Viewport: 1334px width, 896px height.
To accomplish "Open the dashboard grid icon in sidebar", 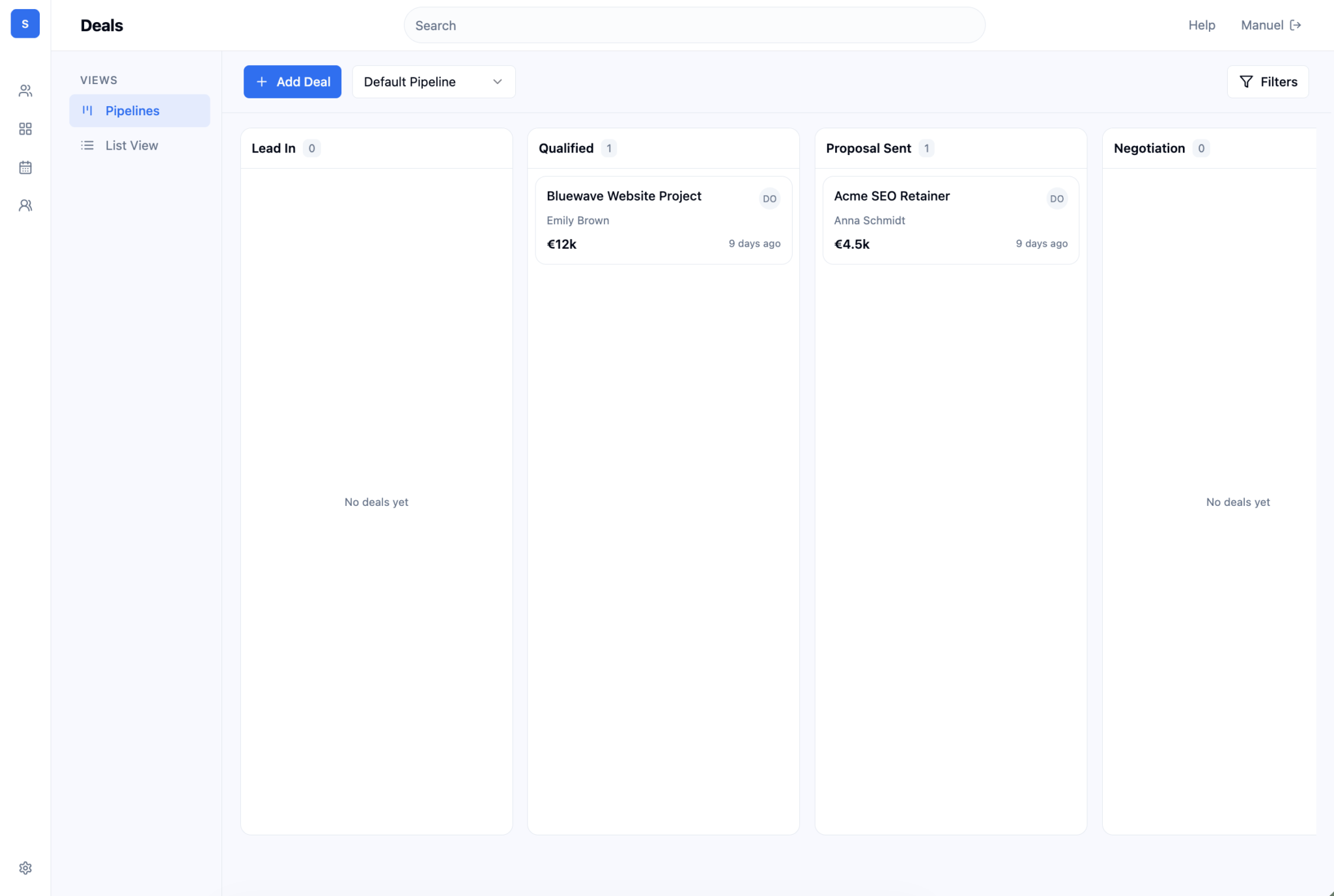I will (25, 129).
